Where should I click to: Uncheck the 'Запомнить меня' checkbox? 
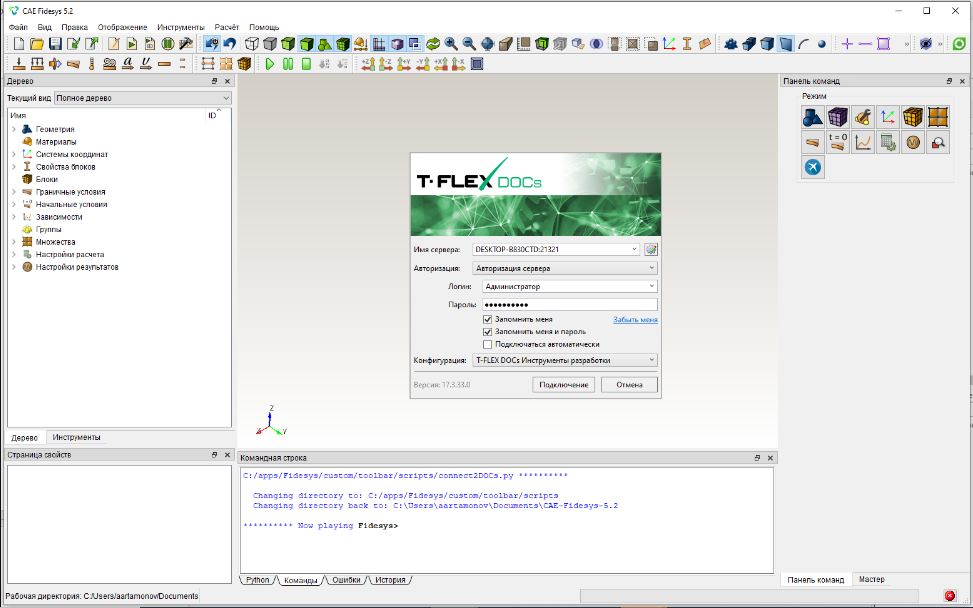coord(487,319)
